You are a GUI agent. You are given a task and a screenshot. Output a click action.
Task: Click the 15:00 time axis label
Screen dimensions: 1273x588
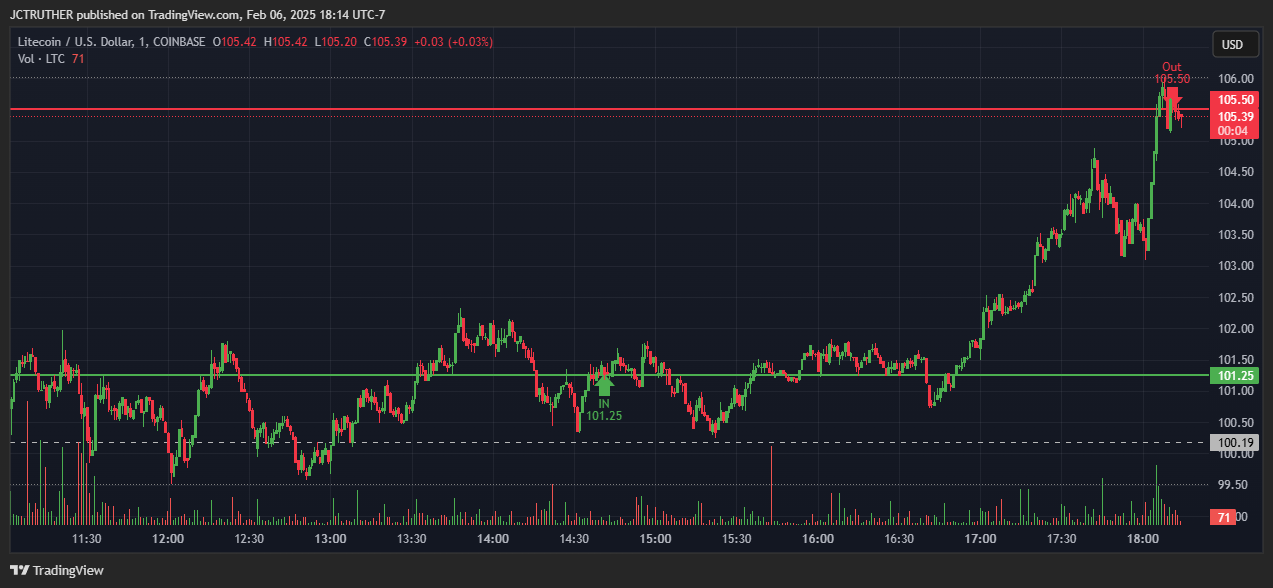(x=655, y=539)
